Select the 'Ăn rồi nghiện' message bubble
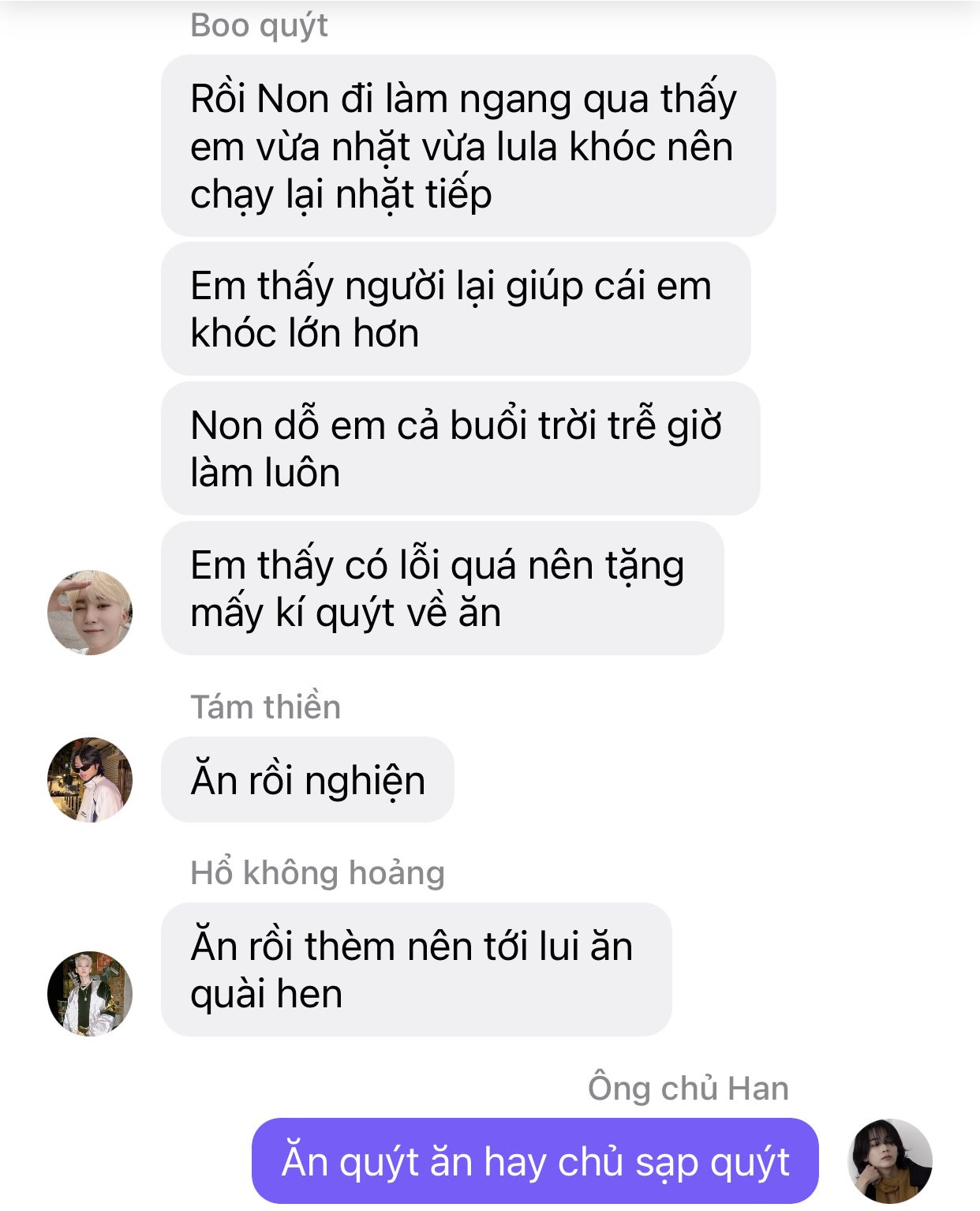This screenshot has width=980, height=1211. tap(308, 780)
